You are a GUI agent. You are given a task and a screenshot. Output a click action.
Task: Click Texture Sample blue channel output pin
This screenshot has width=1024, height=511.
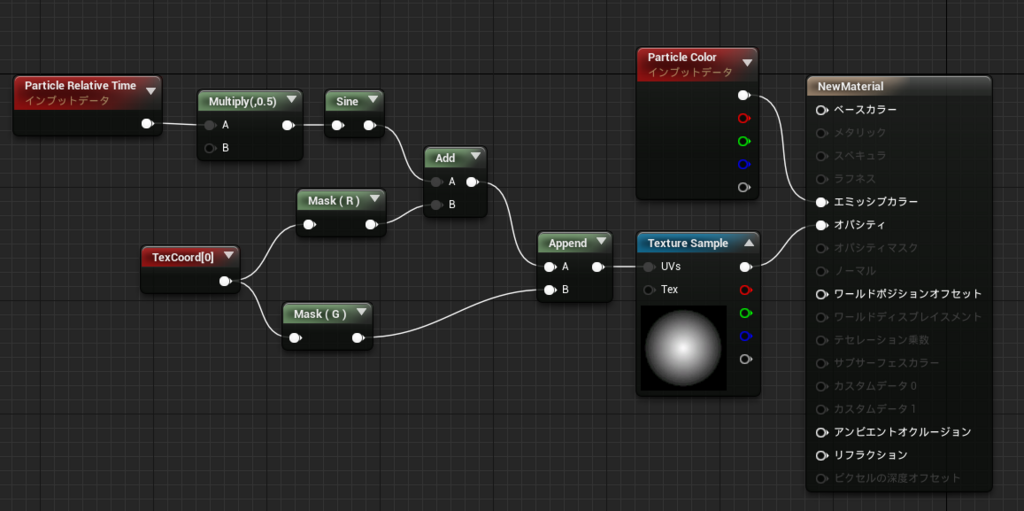[x=745, y=336]
